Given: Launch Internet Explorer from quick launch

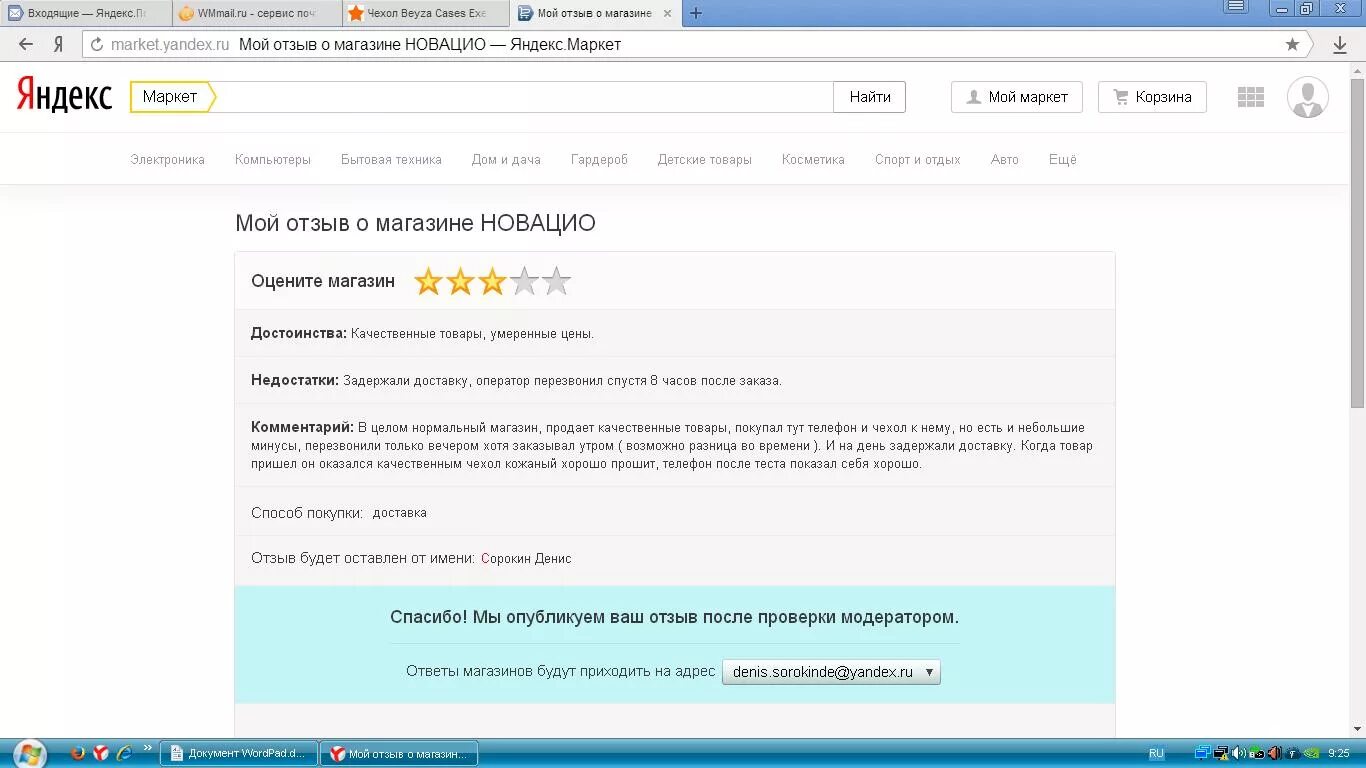Looking at the screenshot, I should tap(124, 753).
